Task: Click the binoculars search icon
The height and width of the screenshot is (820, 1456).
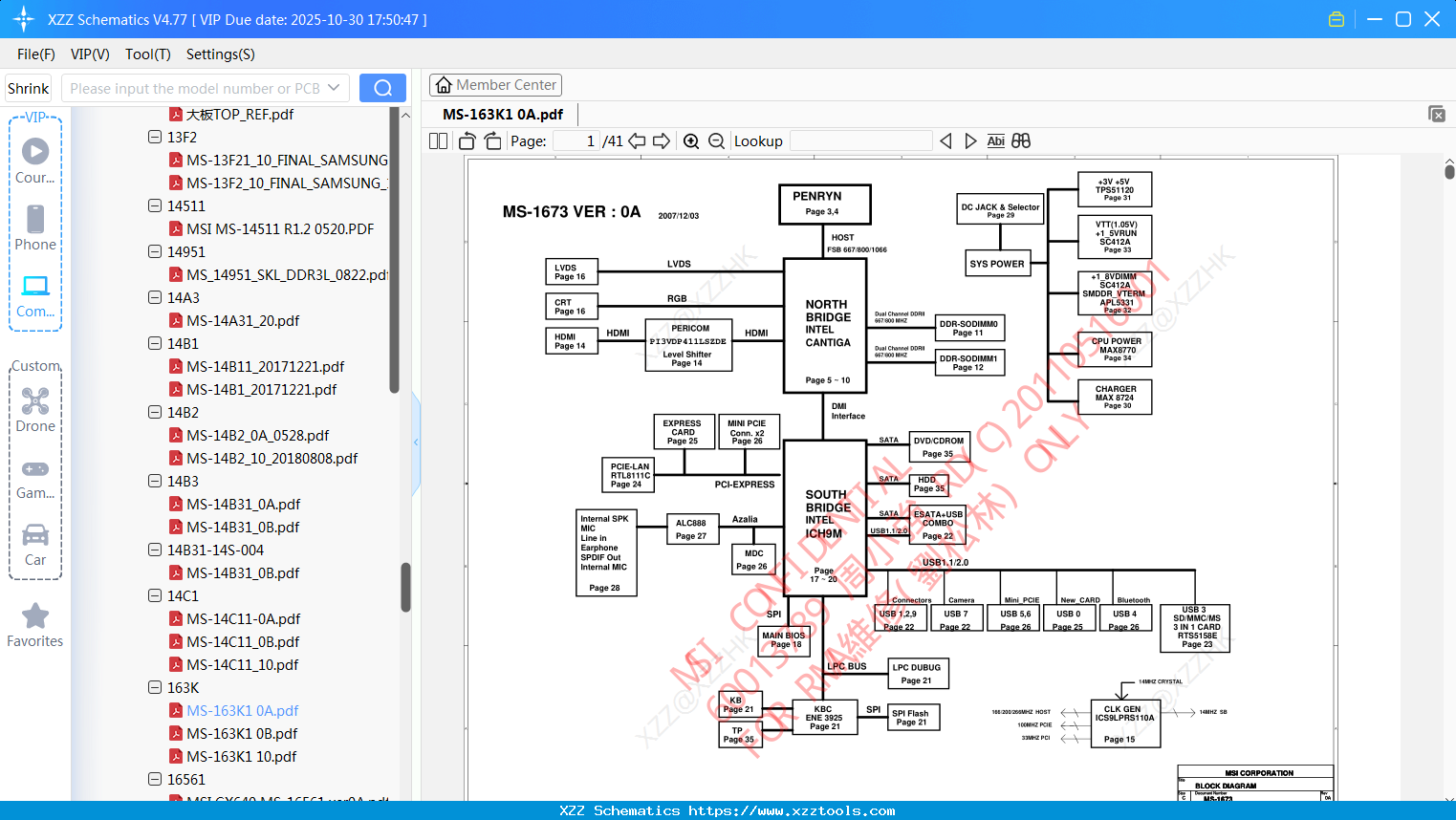Action: pos(1021,141)
